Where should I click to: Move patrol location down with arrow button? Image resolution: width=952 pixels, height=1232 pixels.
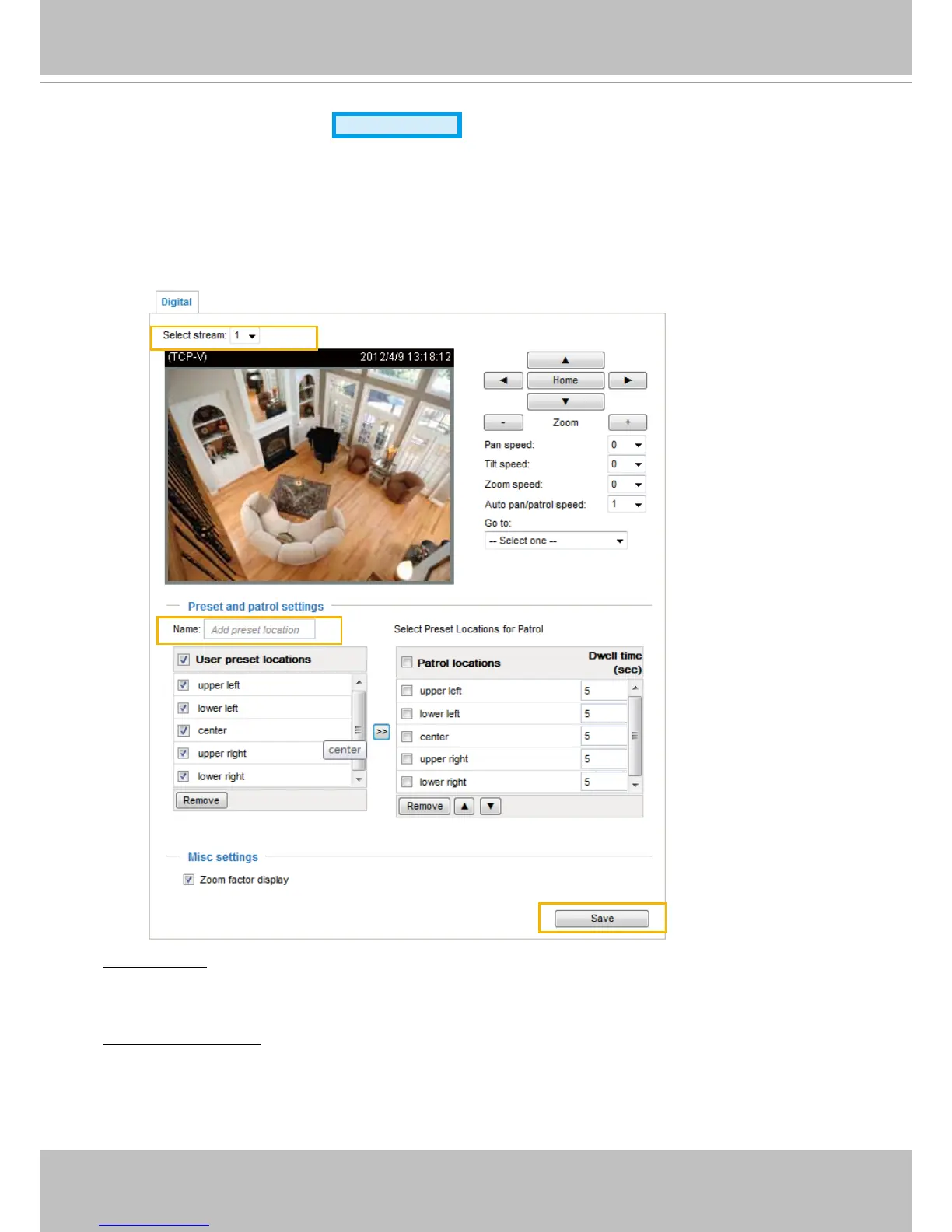pyautogui.click(x=491, y=806)
